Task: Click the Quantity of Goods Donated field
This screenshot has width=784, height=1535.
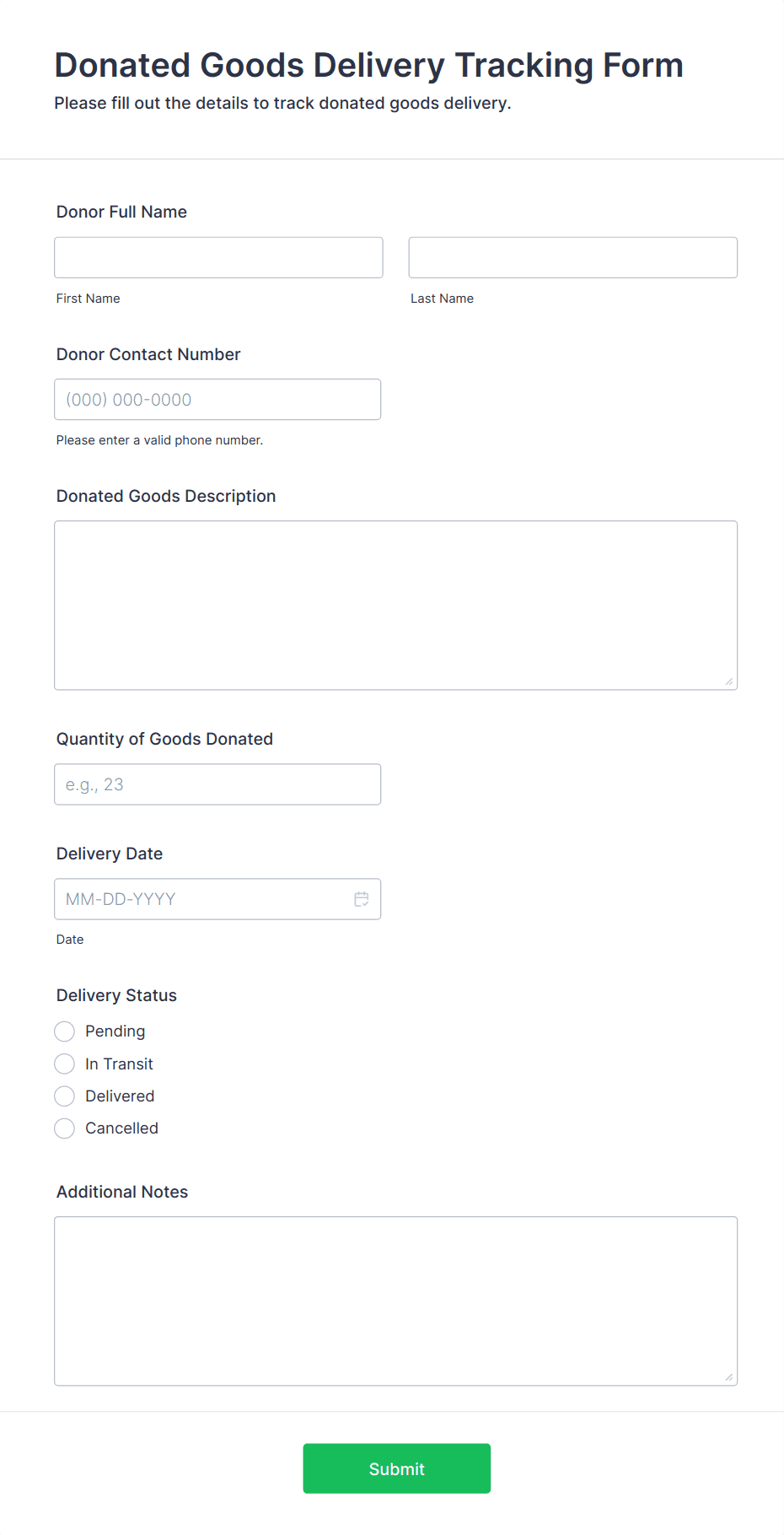Action: coord(217,784)
